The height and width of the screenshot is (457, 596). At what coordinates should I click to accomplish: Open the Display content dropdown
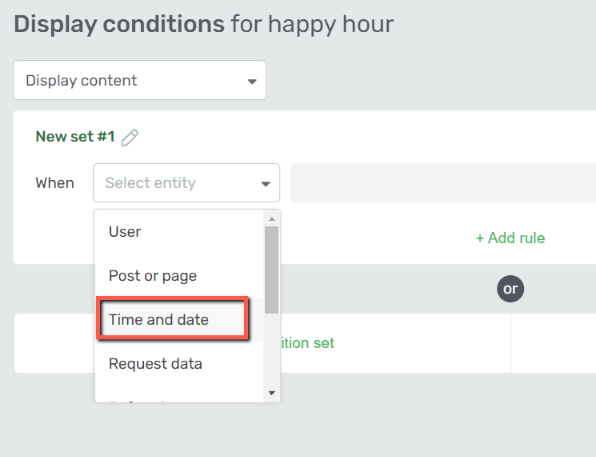(140, 80)
